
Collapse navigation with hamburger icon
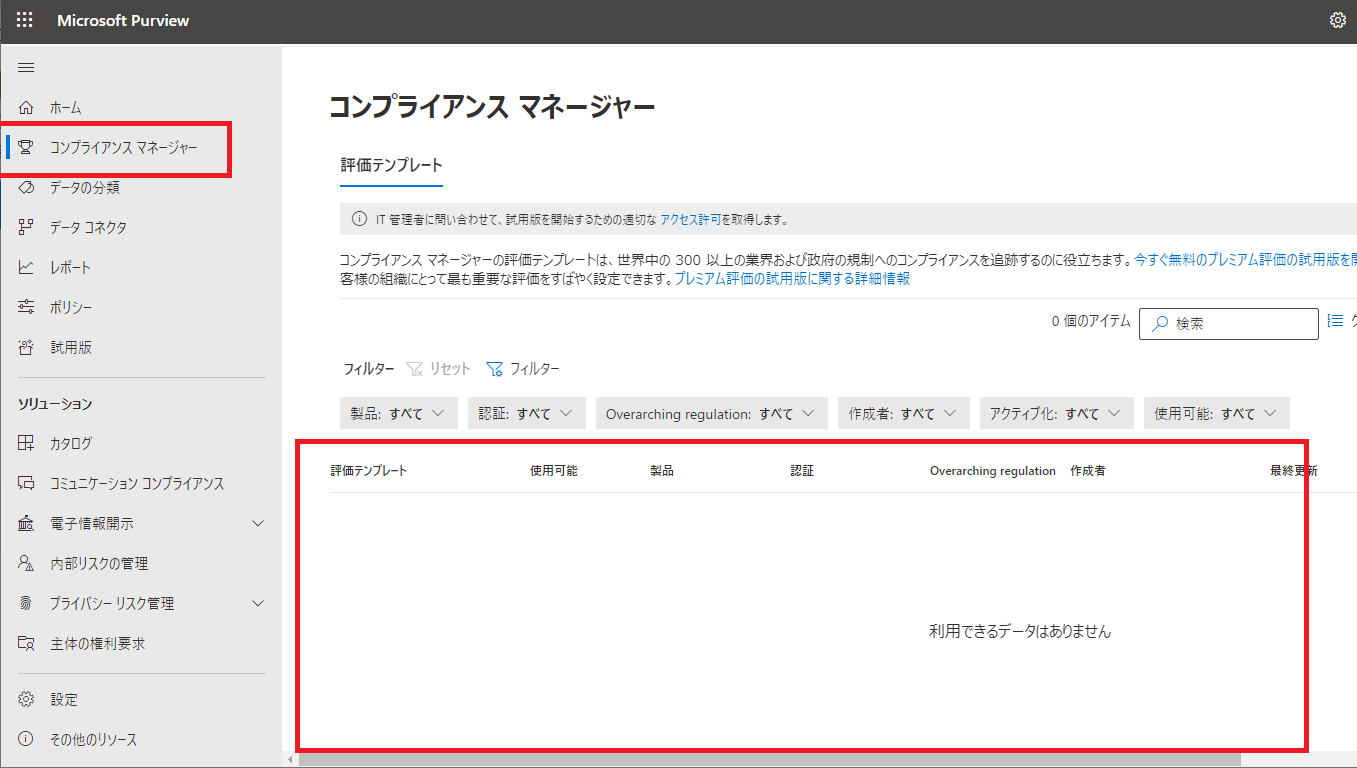[27, 68]
